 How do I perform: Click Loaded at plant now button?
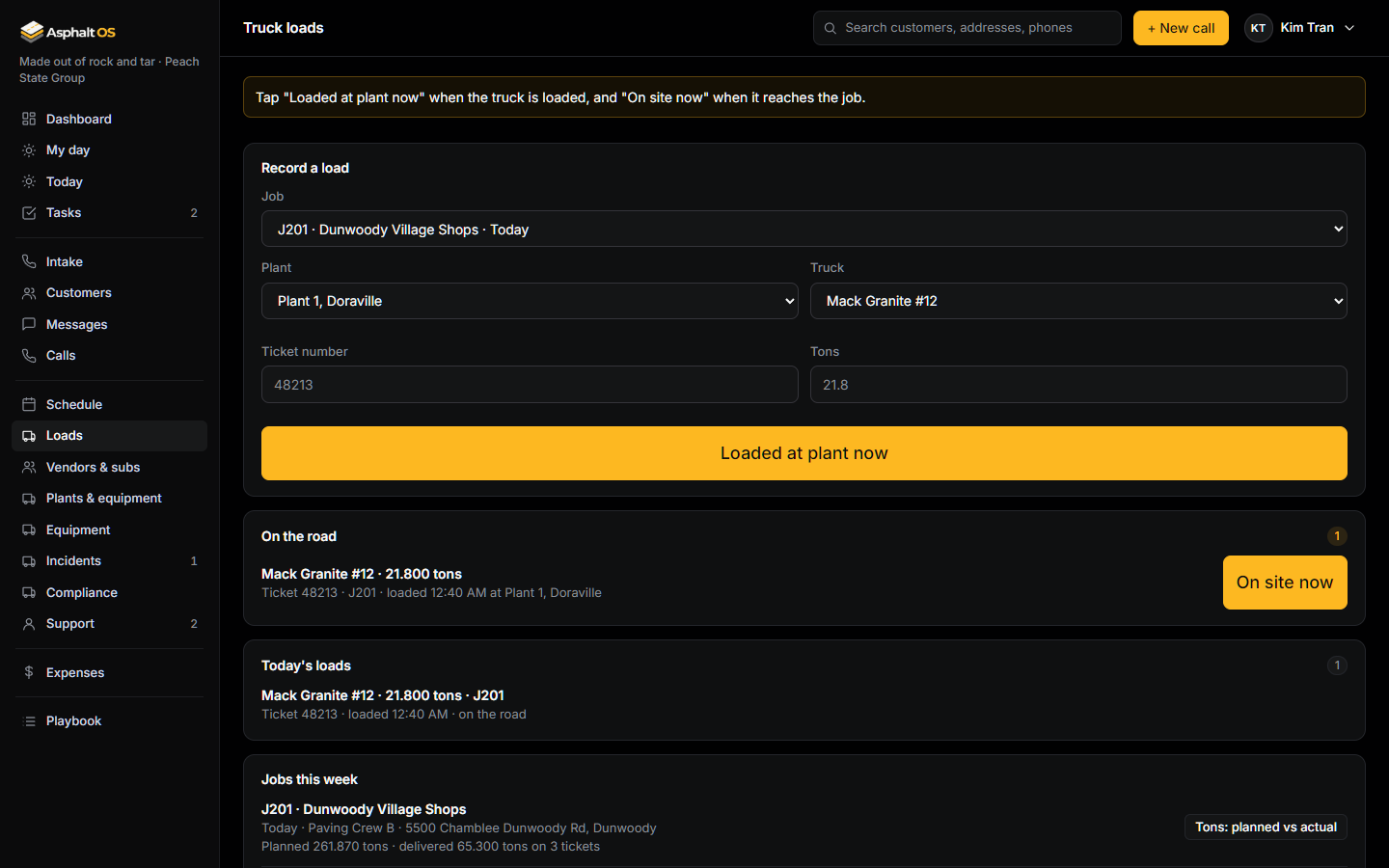[804, 453]
